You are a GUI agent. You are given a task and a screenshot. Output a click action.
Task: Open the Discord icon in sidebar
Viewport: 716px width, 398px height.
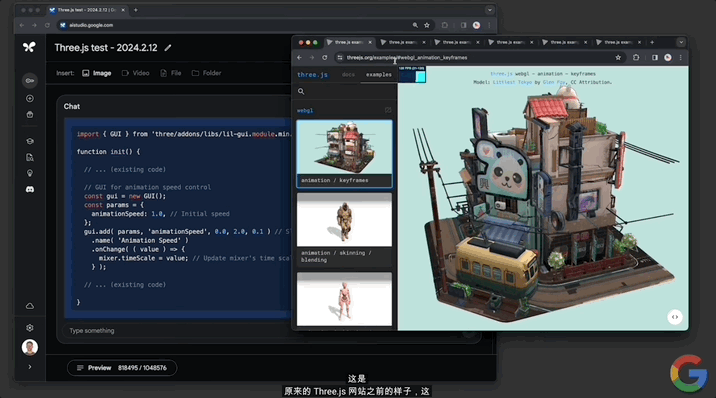pos(30,189)
